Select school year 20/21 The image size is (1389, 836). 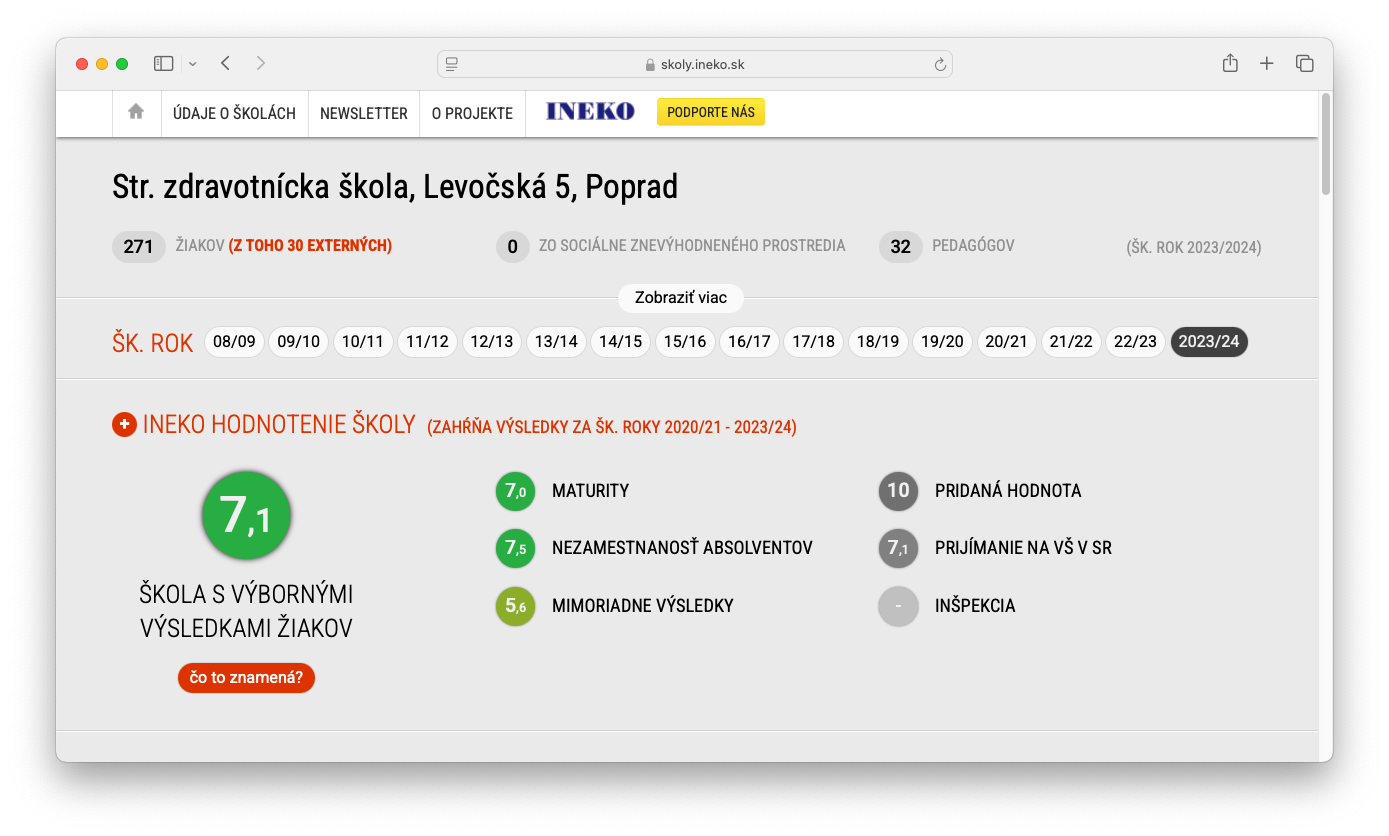click(1006, 342)
